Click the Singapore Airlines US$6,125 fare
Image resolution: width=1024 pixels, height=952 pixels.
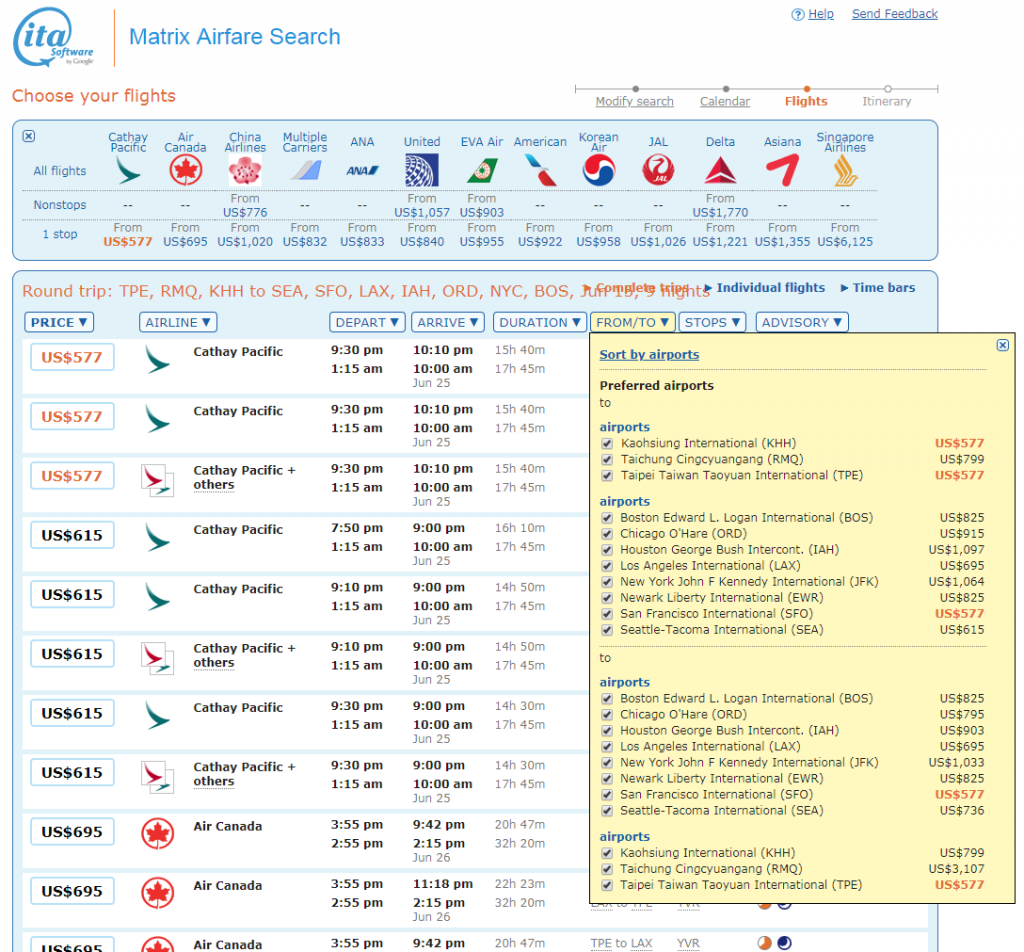(x=845, y=242)
